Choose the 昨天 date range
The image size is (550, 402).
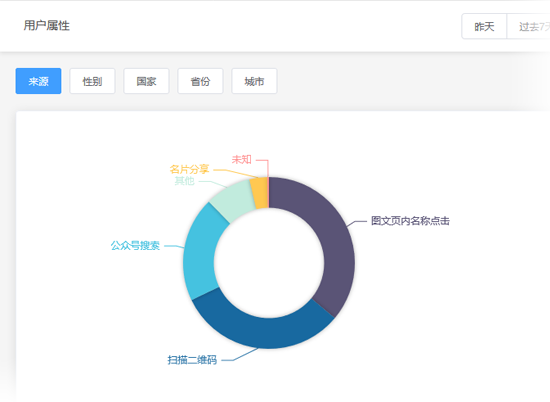484,26
